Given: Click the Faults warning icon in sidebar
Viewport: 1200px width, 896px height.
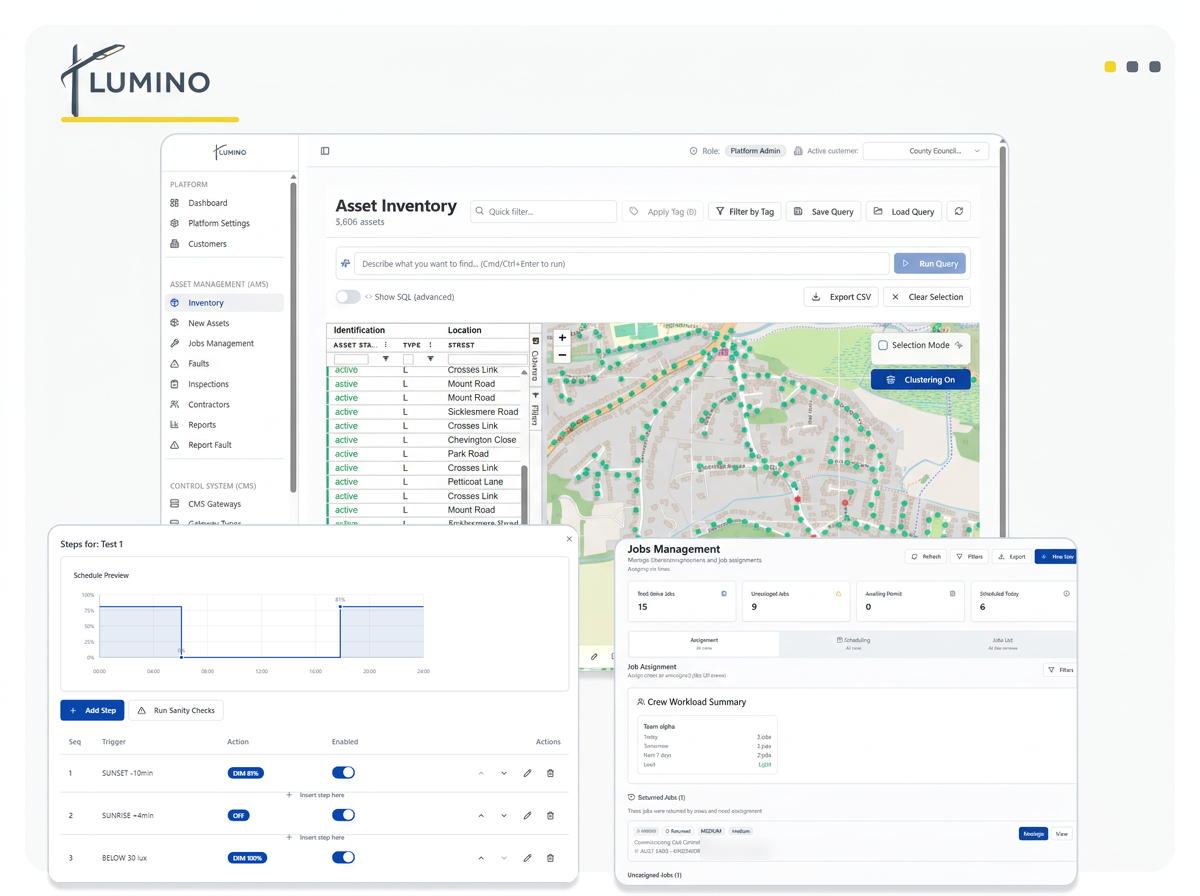Looking at the screenshot, I should click(x=175, y=364).
